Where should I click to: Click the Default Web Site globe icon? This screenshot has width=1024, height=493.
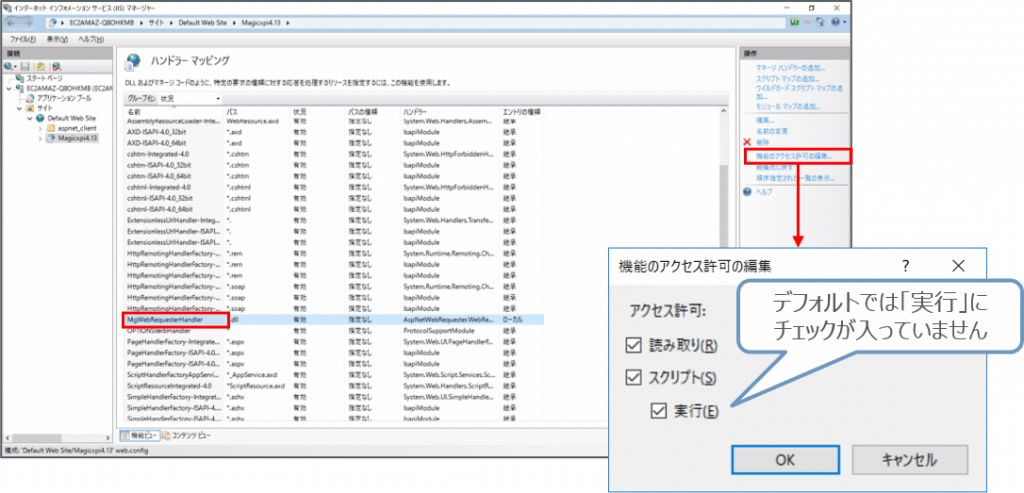point(39,118)
